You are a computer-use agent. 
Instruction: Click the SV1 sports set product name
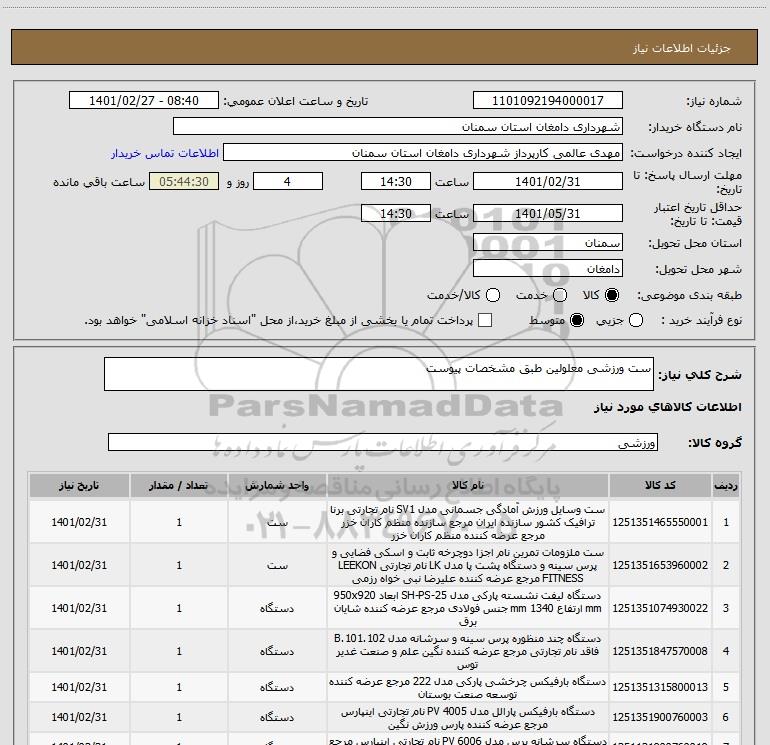coord(468,523)
